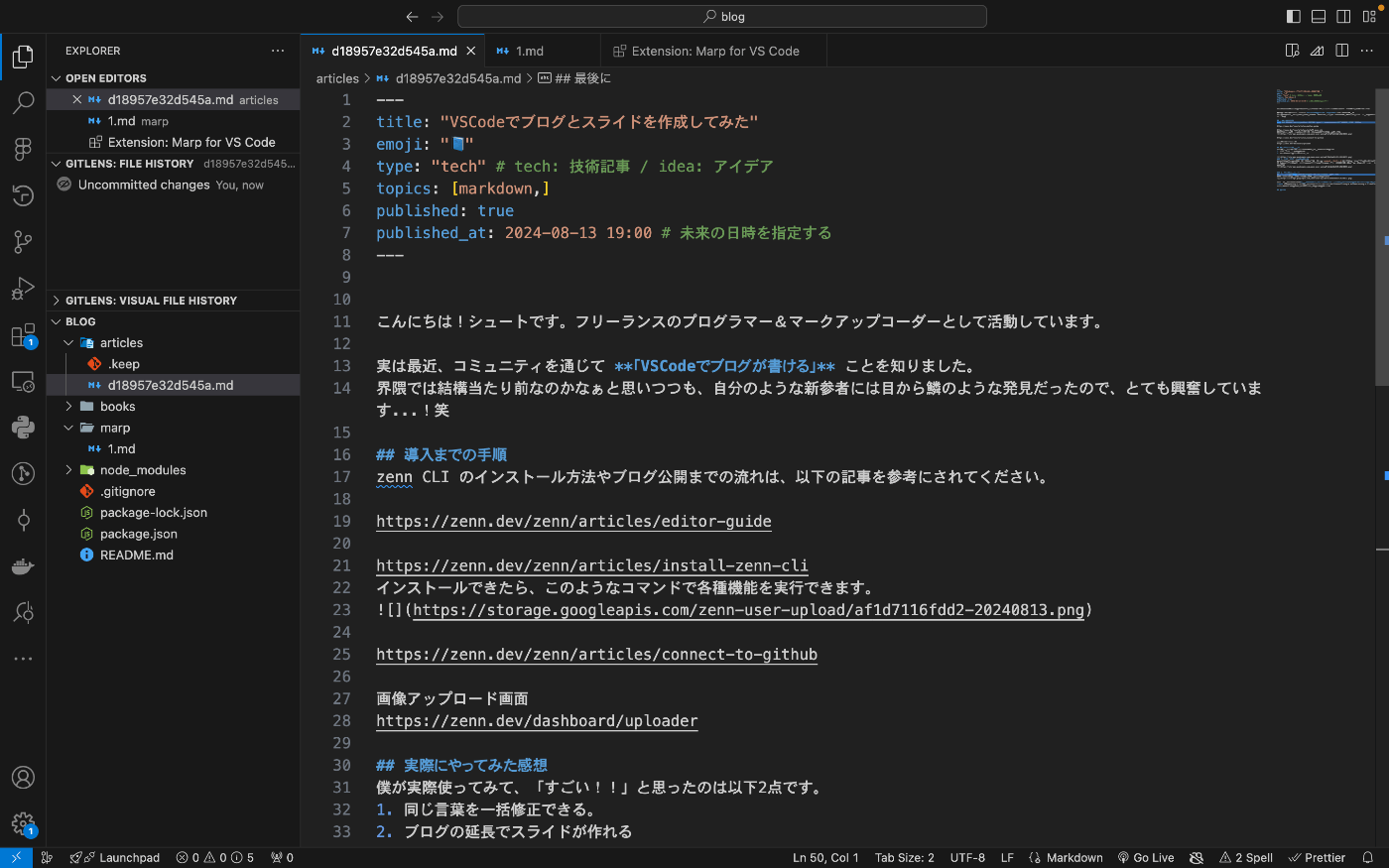This screenshot has width=1389, height=868.
Task: Open the Figma view in activity bar
Action: click(x=23, y=149)
